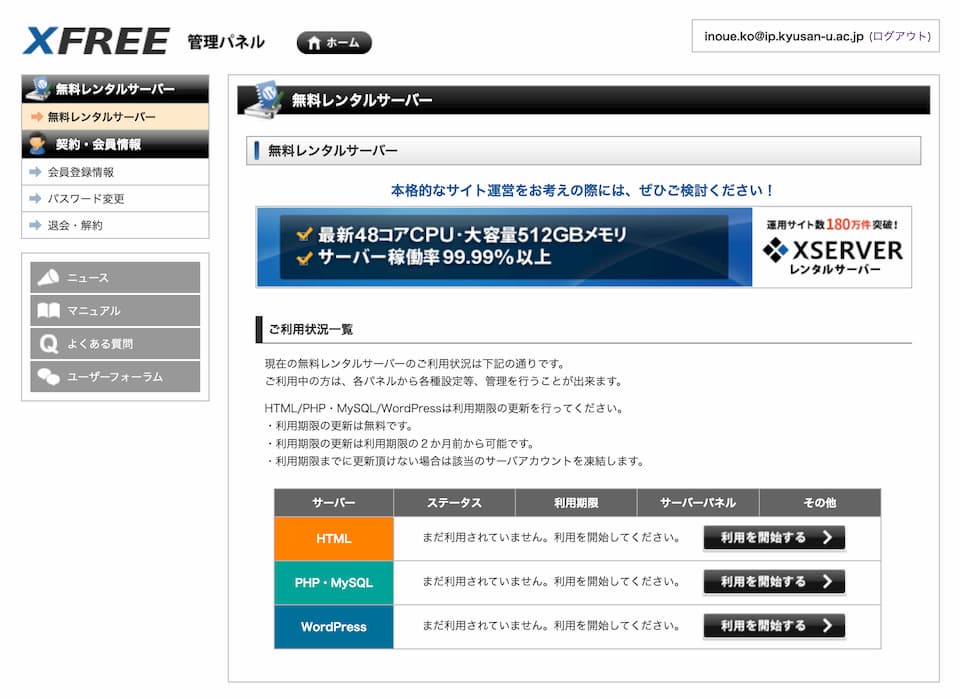Click the ログアウト logout link
The image size is (960, 699).
tap(900, 36)
